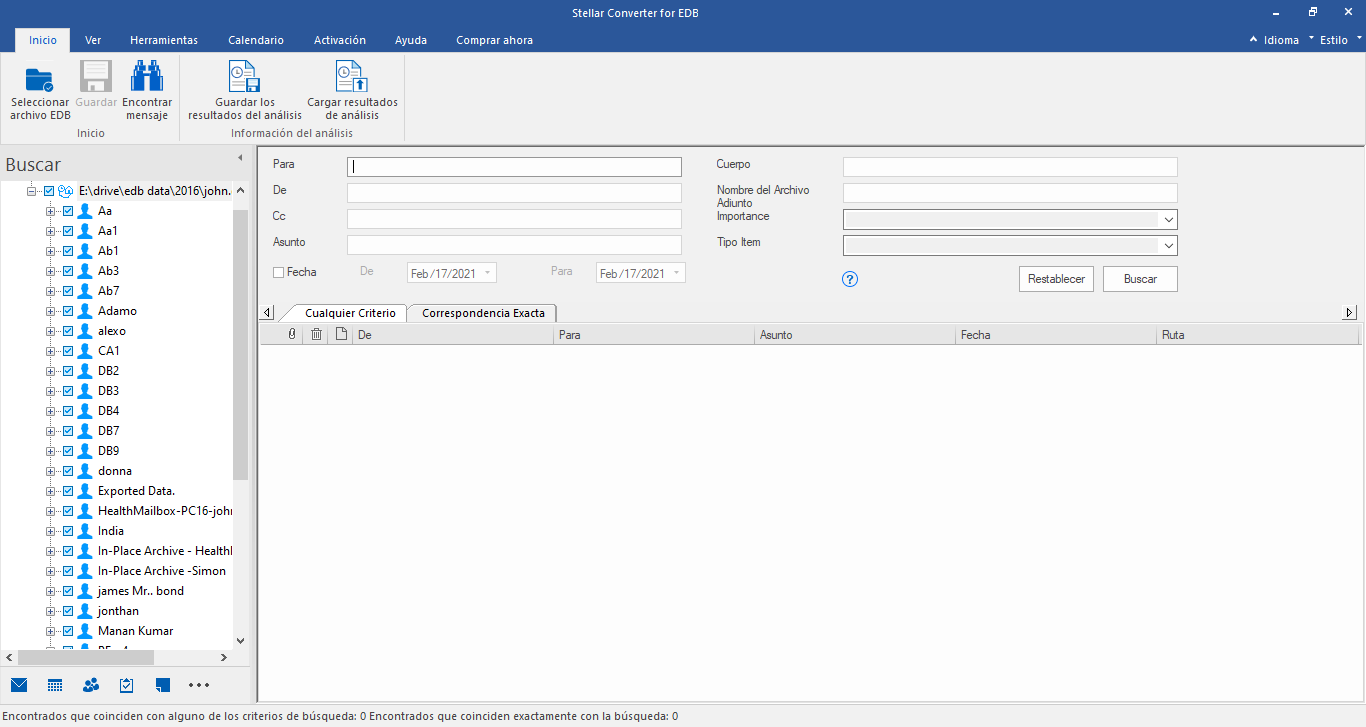Click Cargar resultados de análisis
The height and width of the screenshot is (727, 1366).
[x=352, y=92]
